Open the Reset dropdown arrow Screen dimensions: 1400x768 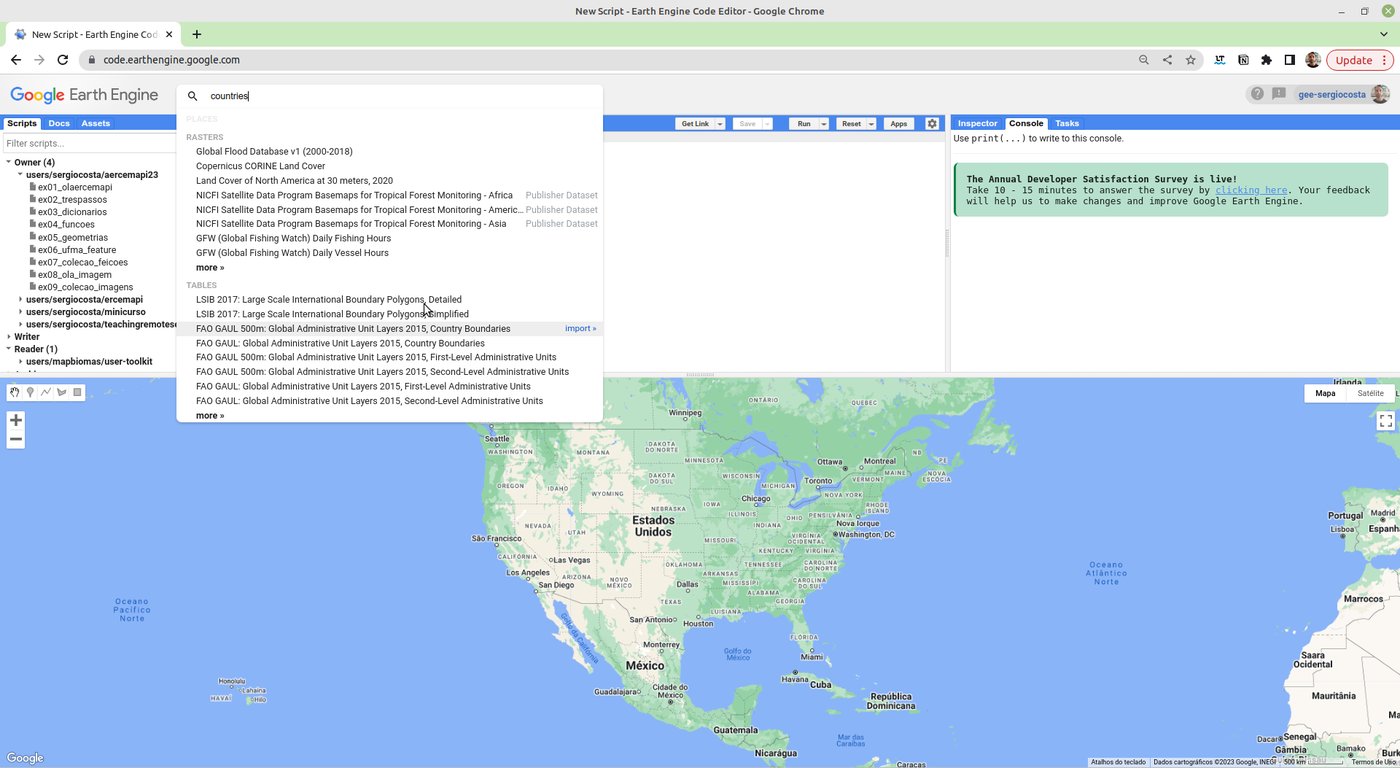click(871, 124)
